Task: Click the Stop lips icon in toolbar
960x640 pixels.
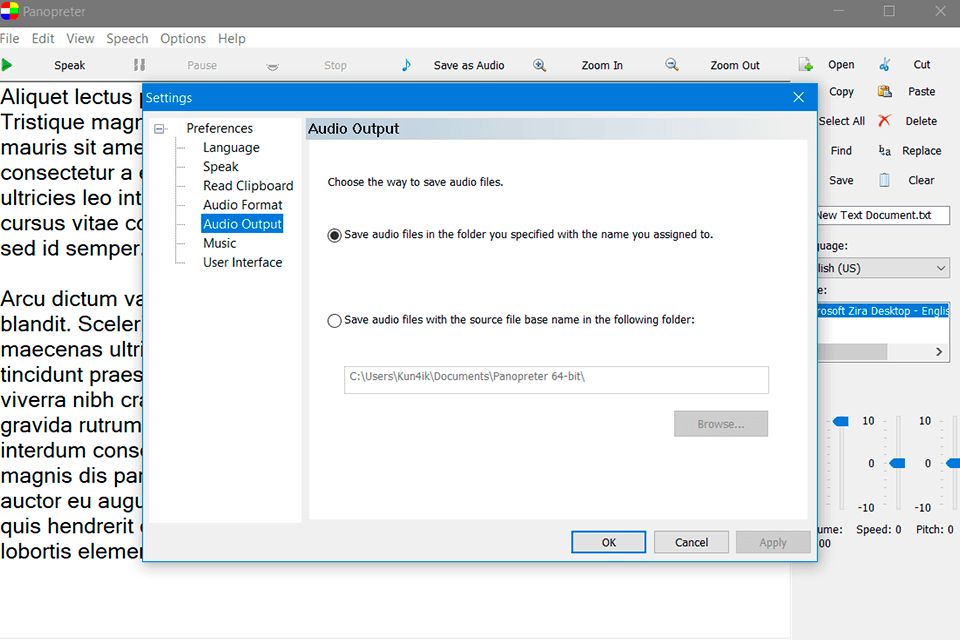Action: (x=272, y=66)
